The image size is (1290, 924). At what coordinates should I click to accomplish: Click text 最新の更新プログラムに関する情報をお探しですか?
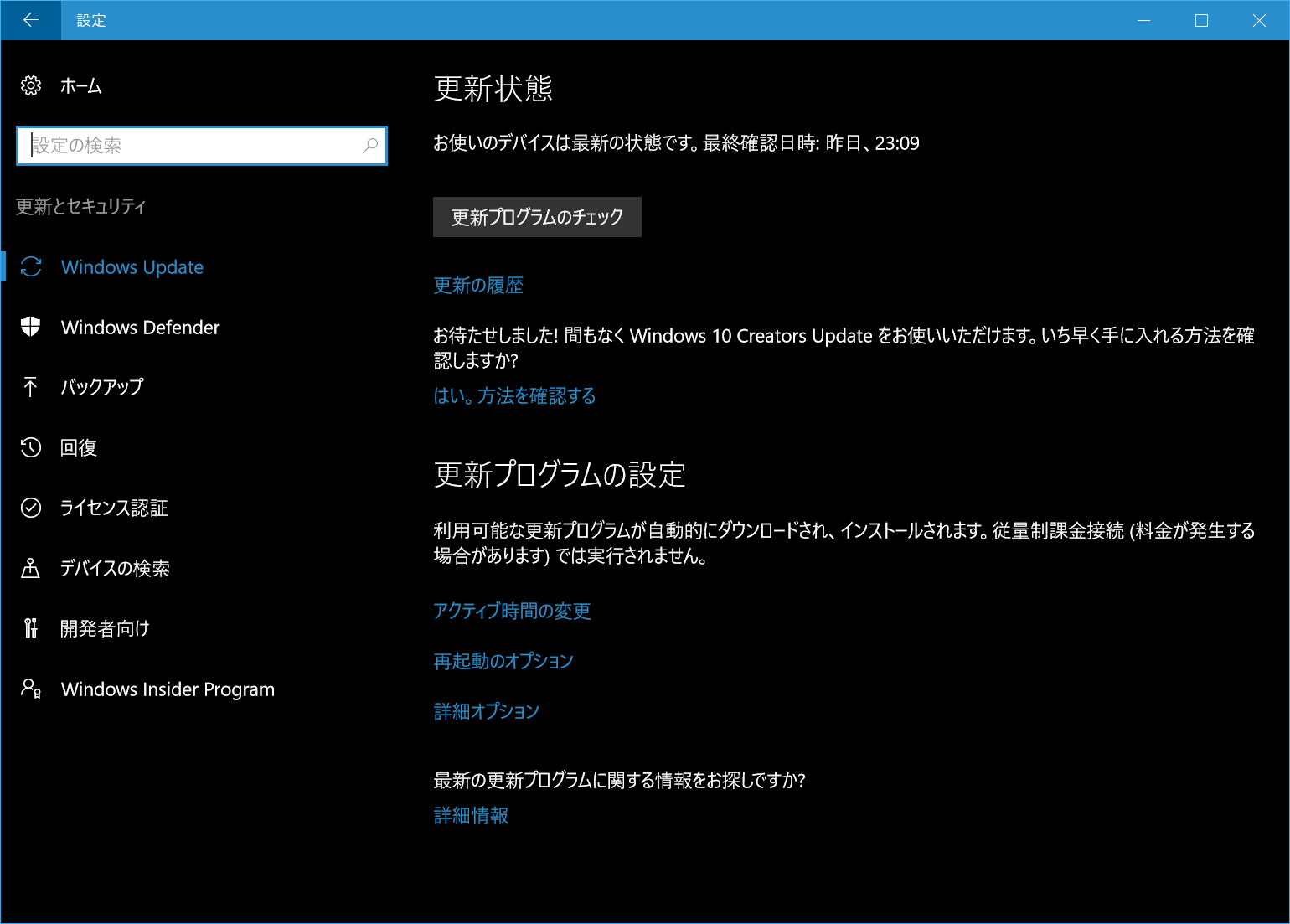(619, 780)
